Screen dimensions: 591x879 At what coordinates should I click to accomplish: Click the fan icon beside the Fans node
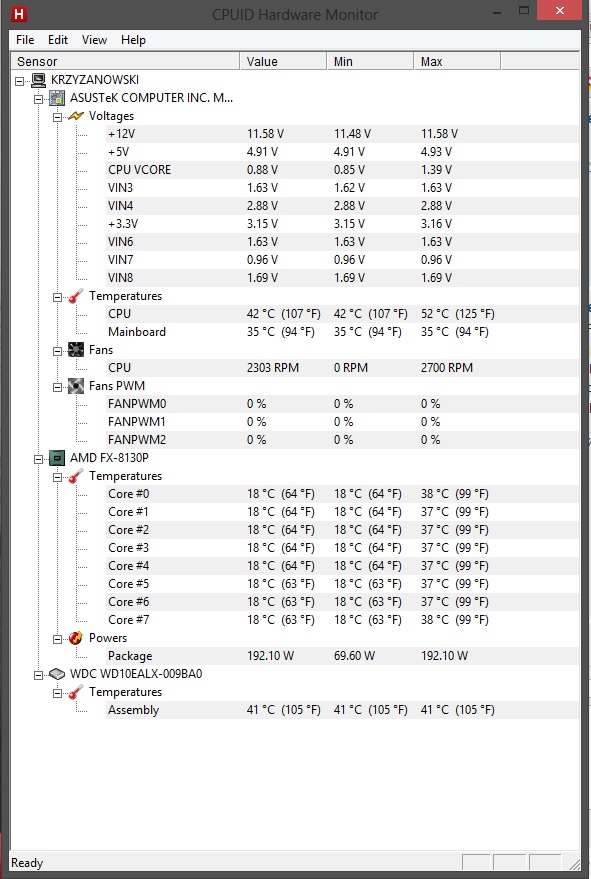(76, 350)
